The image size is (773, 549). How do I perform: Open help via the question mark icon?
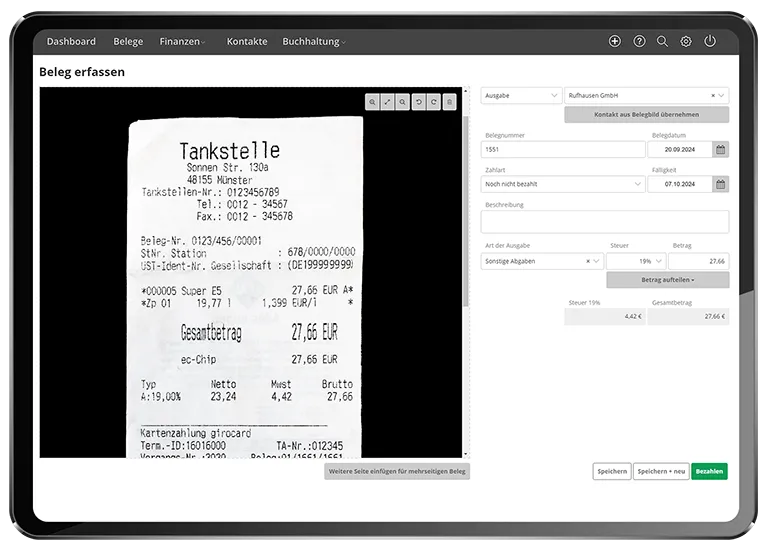coord(639,41)
